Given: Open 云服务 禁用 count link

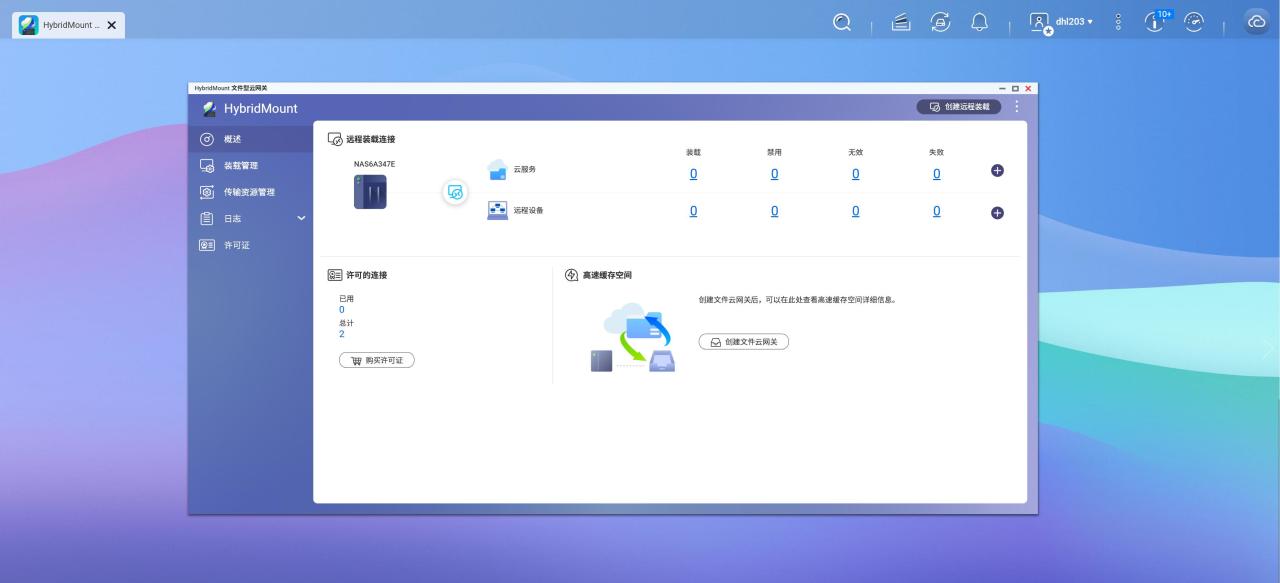Looking at the screenshot, I should tap(774, 174).
